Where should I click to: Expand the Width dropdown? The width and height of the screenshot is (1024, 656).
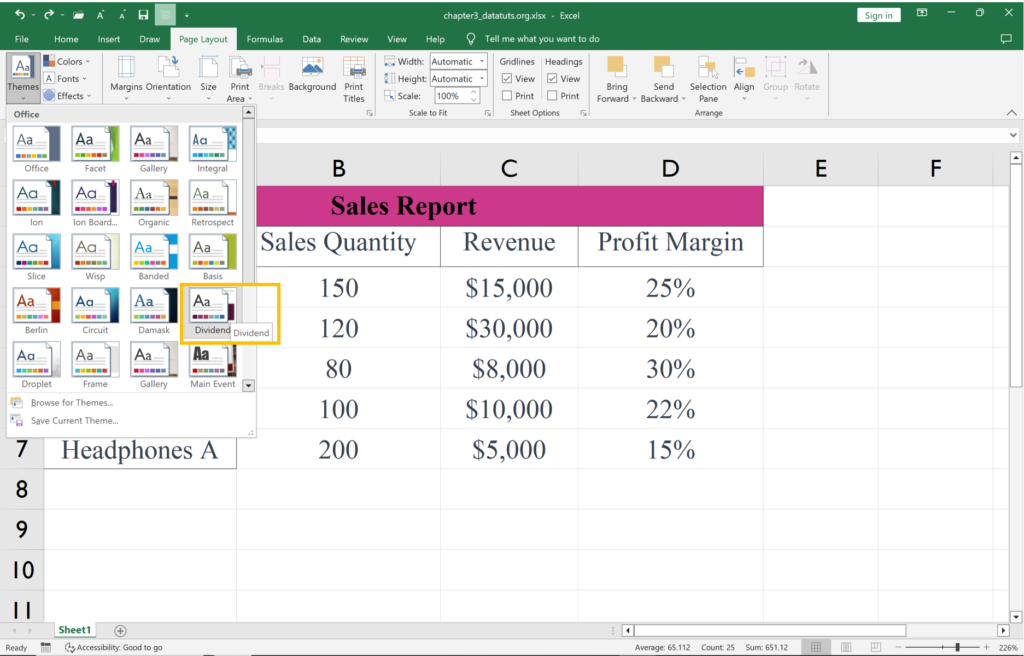[x=481, y=62]
